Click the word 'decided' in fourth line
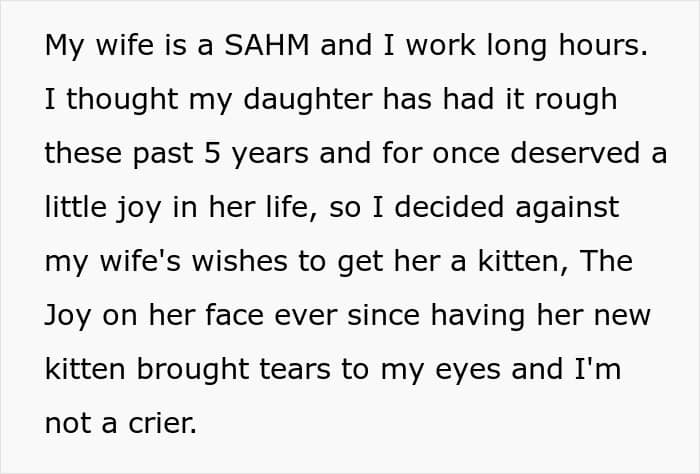 coord(449,208)
